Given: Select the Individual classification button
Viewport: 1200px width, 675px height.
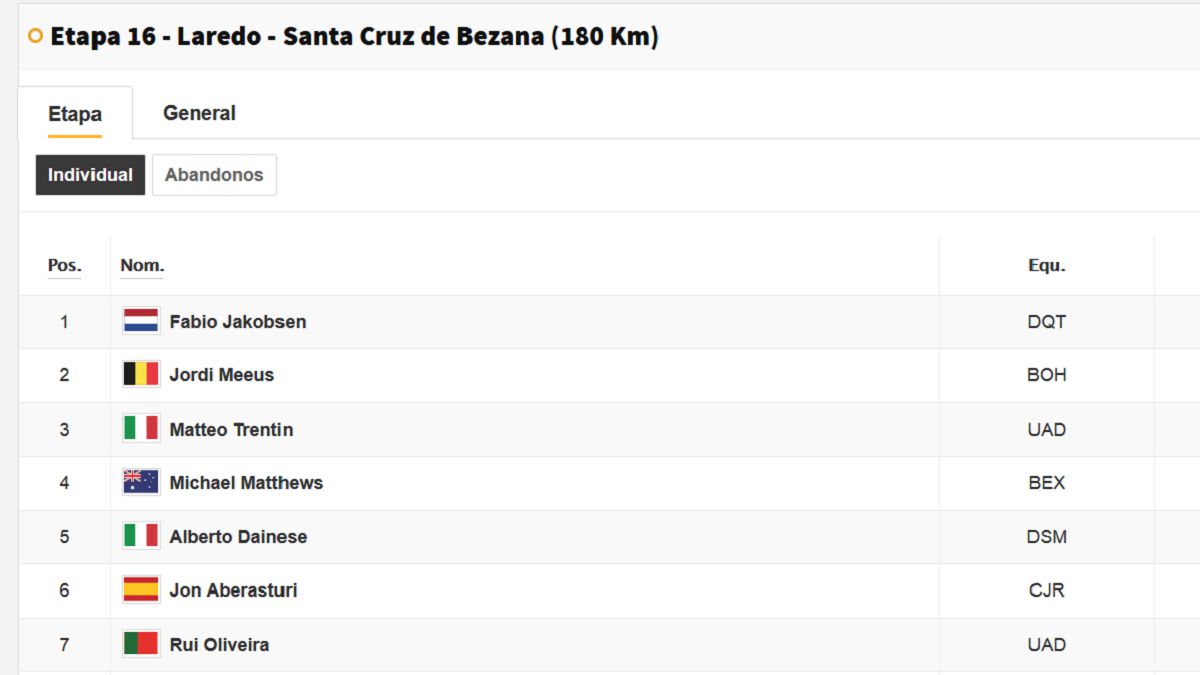Looking at the screenshot, I should (x=90, y=175).
